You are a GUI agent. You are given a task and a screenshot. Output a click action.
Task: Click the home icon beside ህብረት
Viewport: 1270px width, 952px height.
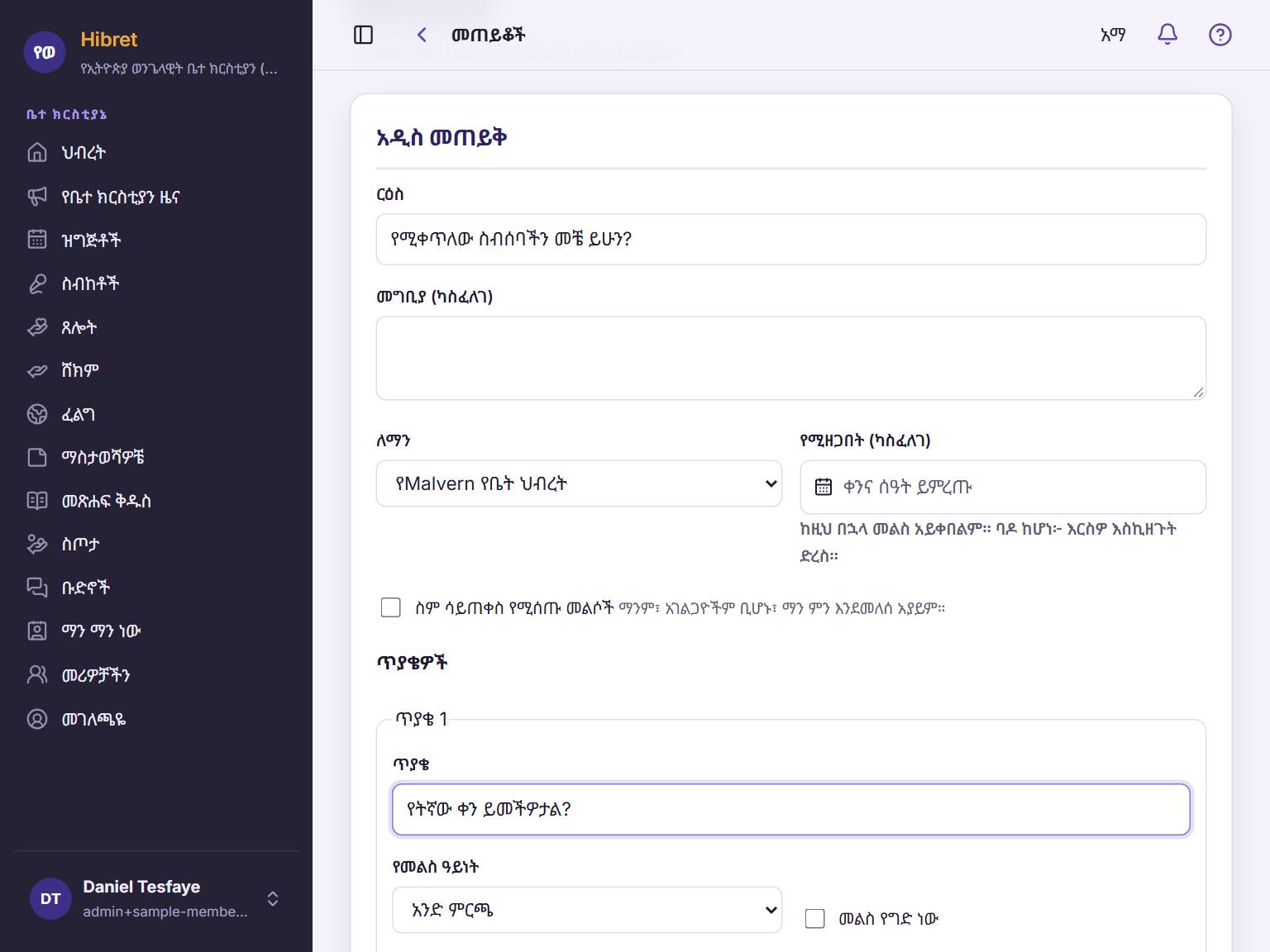[37, 153]
